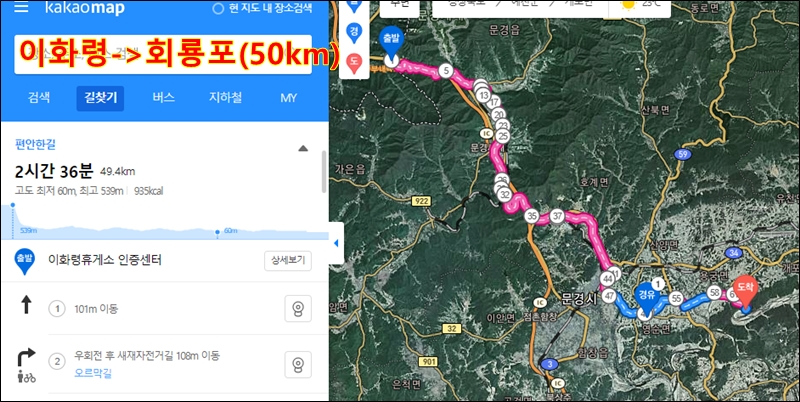Click the 이화령휴게소 인증센터 start location
Viewport: 800px width, 402px height.
(105, 260)
